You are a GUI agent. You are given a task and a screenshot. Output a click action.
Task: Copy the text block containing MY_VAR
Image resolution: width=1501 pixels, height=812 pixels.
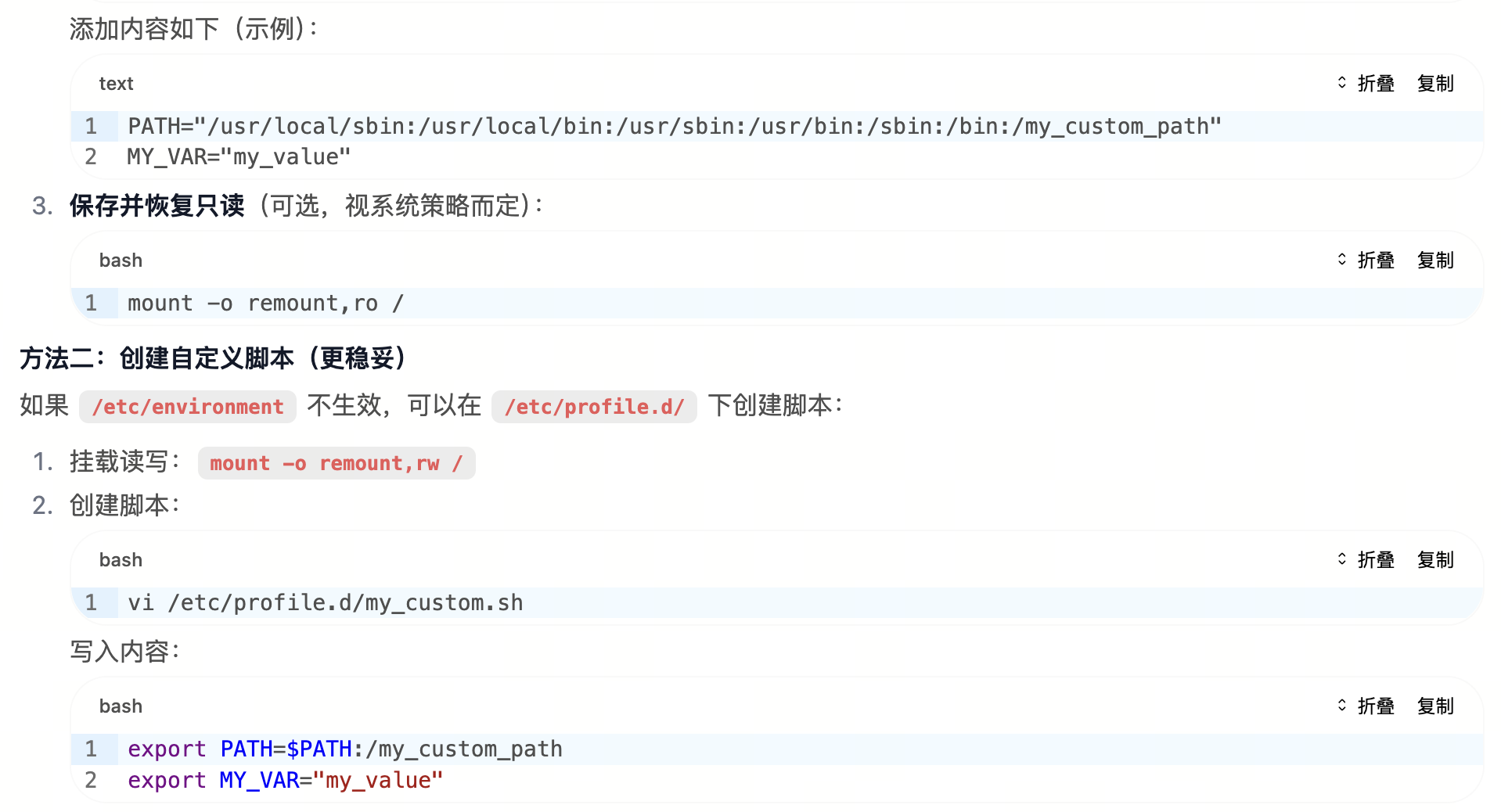pyautogui.click(x=1434, y=84)
